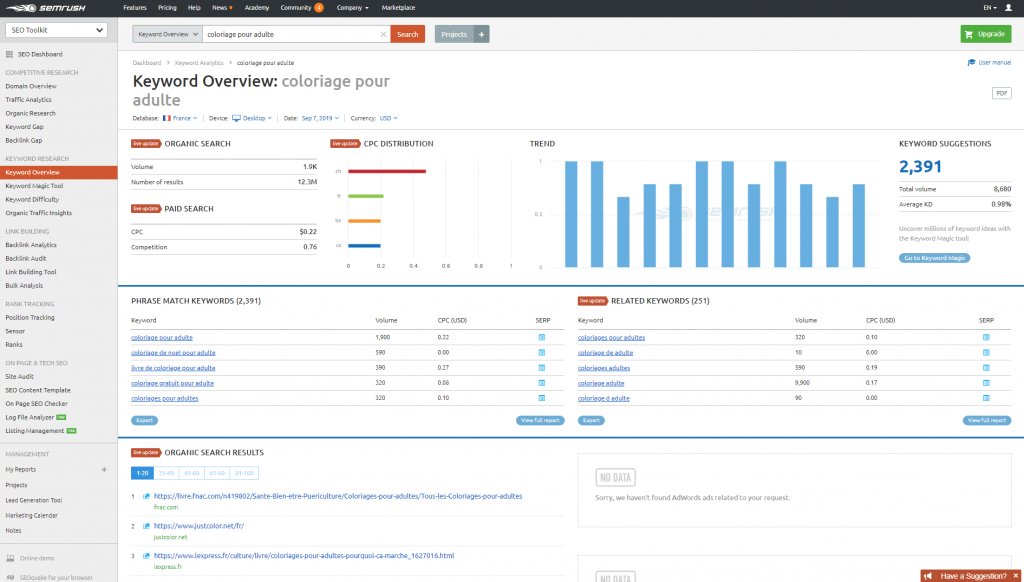
Task: Open the justcolor.net result URL
Action: coord(199,526)
